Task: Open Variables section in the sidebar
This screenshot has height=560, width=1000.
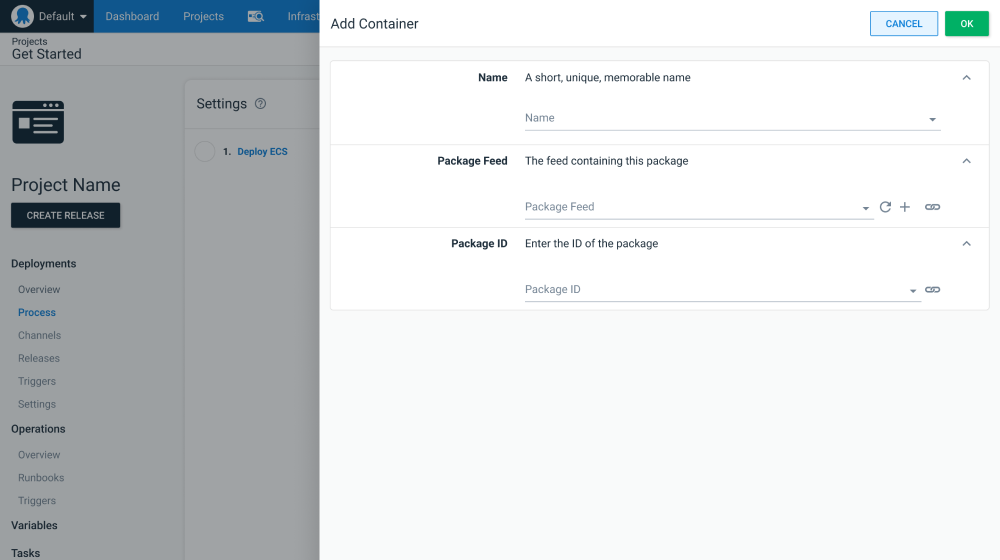Action: click(34, 526)
